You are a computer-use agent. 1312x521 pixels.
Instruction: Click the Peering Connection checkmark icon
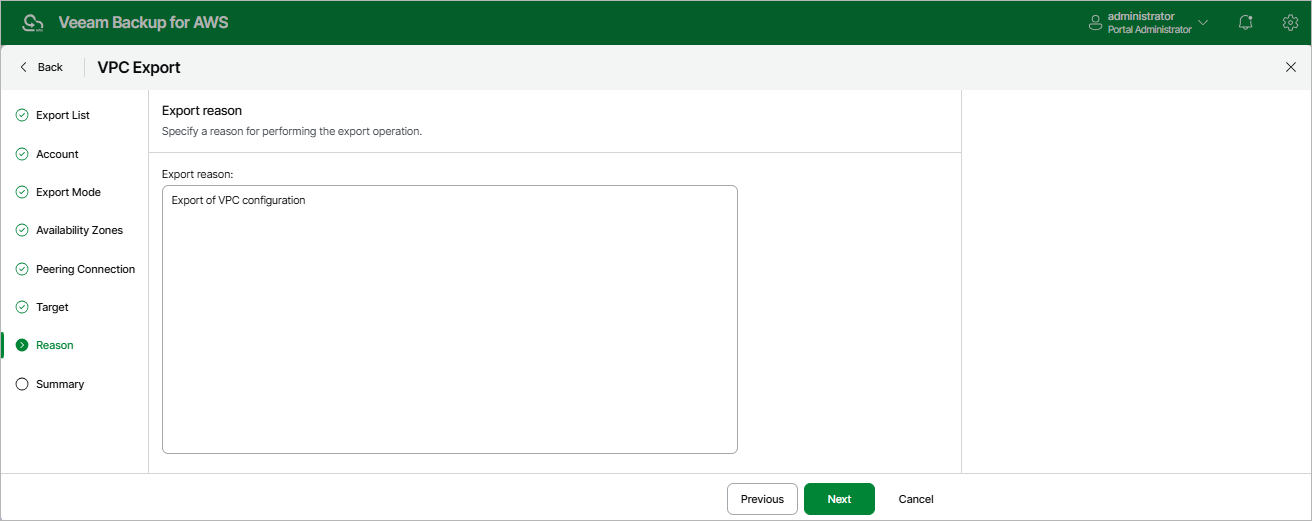22,269
